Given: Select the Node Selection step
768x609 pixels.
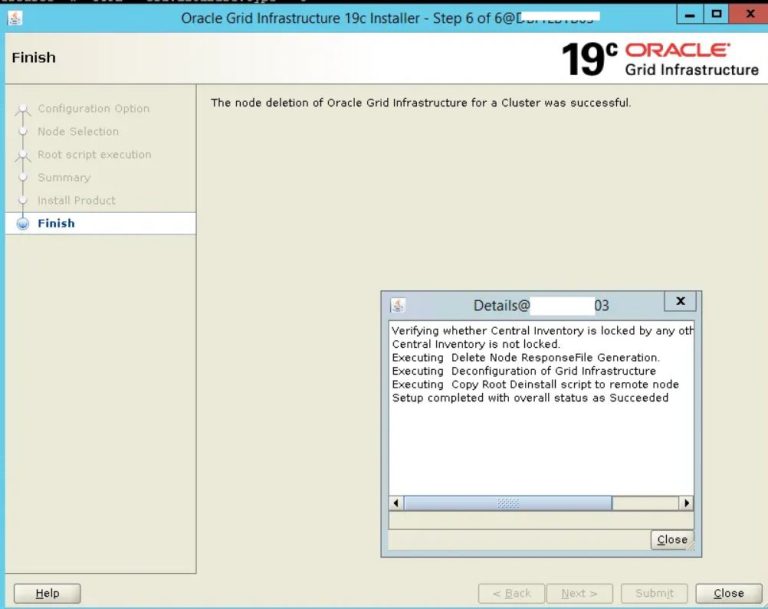Looking at the screenshot, I should coord(78,131).
